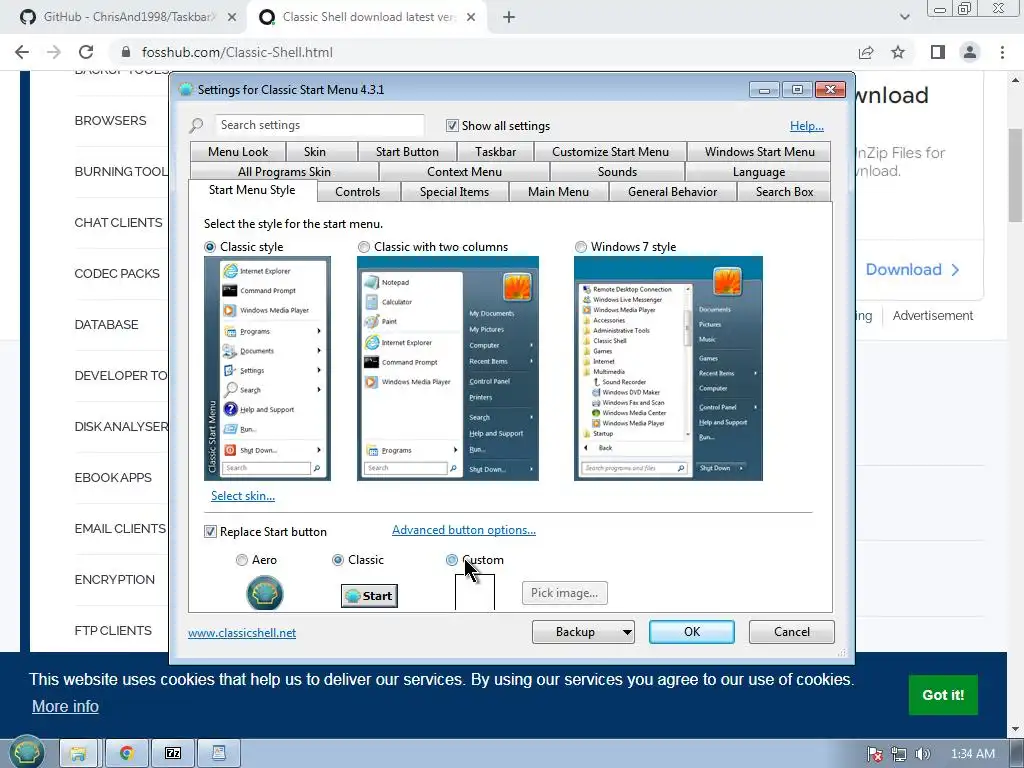Click the Classic Start button preview image
Image resolution: width=1024 pixels, height=768 pixels.
tap(369, 596)
